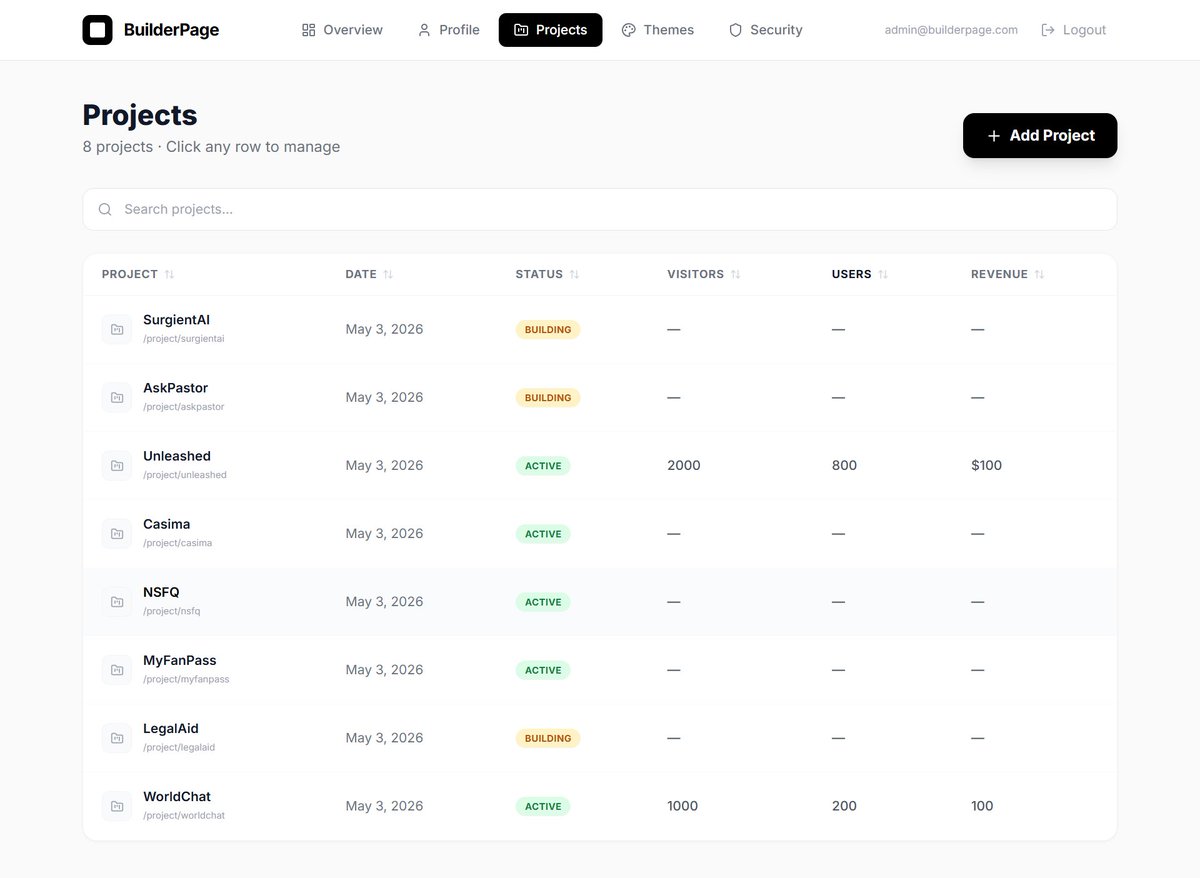Switch to the Themes tab
1200x878 pixels.
657,30
